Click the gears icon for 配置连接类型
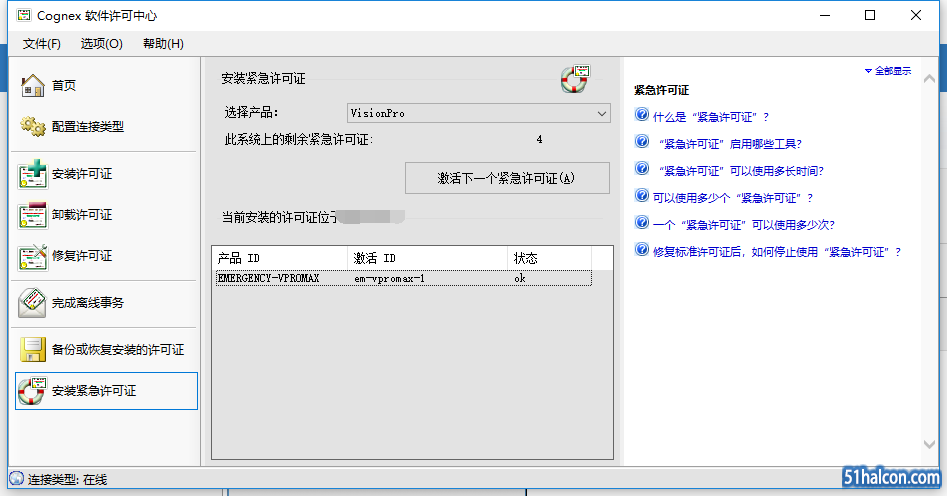 click(33, 126)
